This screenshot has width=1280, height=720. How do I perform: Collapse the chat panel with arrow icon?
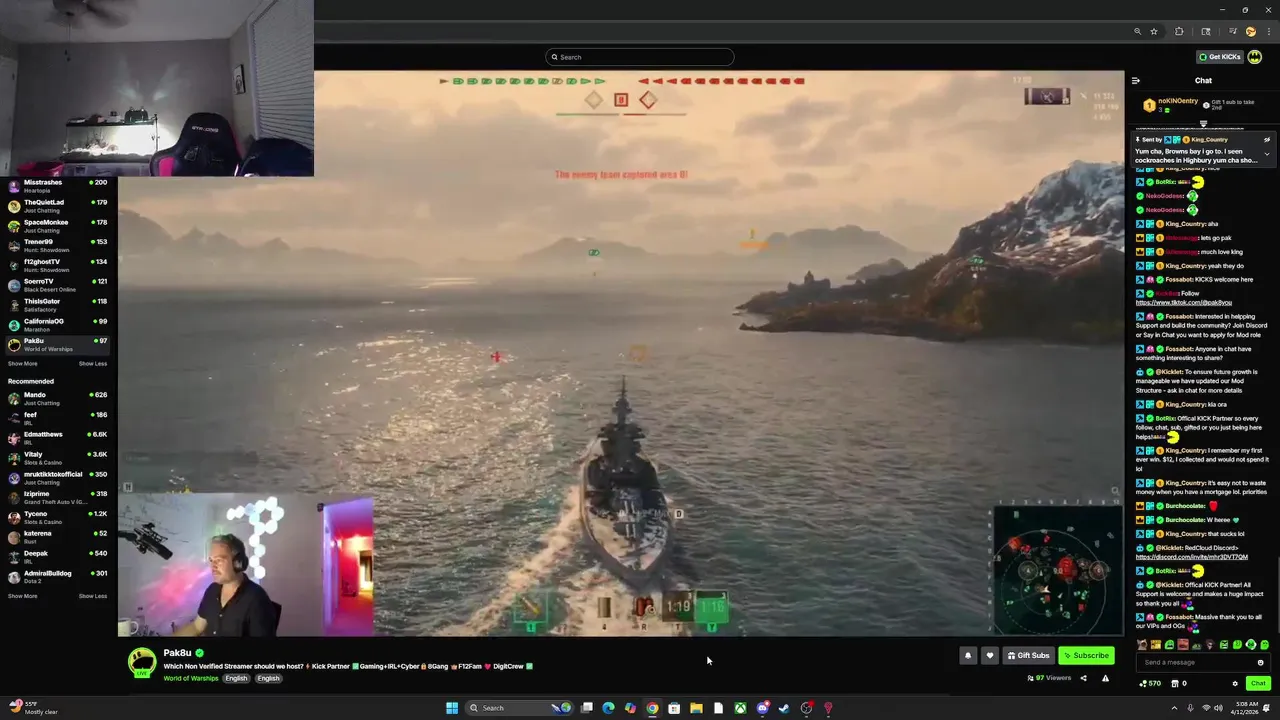(x=1135, y=80)
